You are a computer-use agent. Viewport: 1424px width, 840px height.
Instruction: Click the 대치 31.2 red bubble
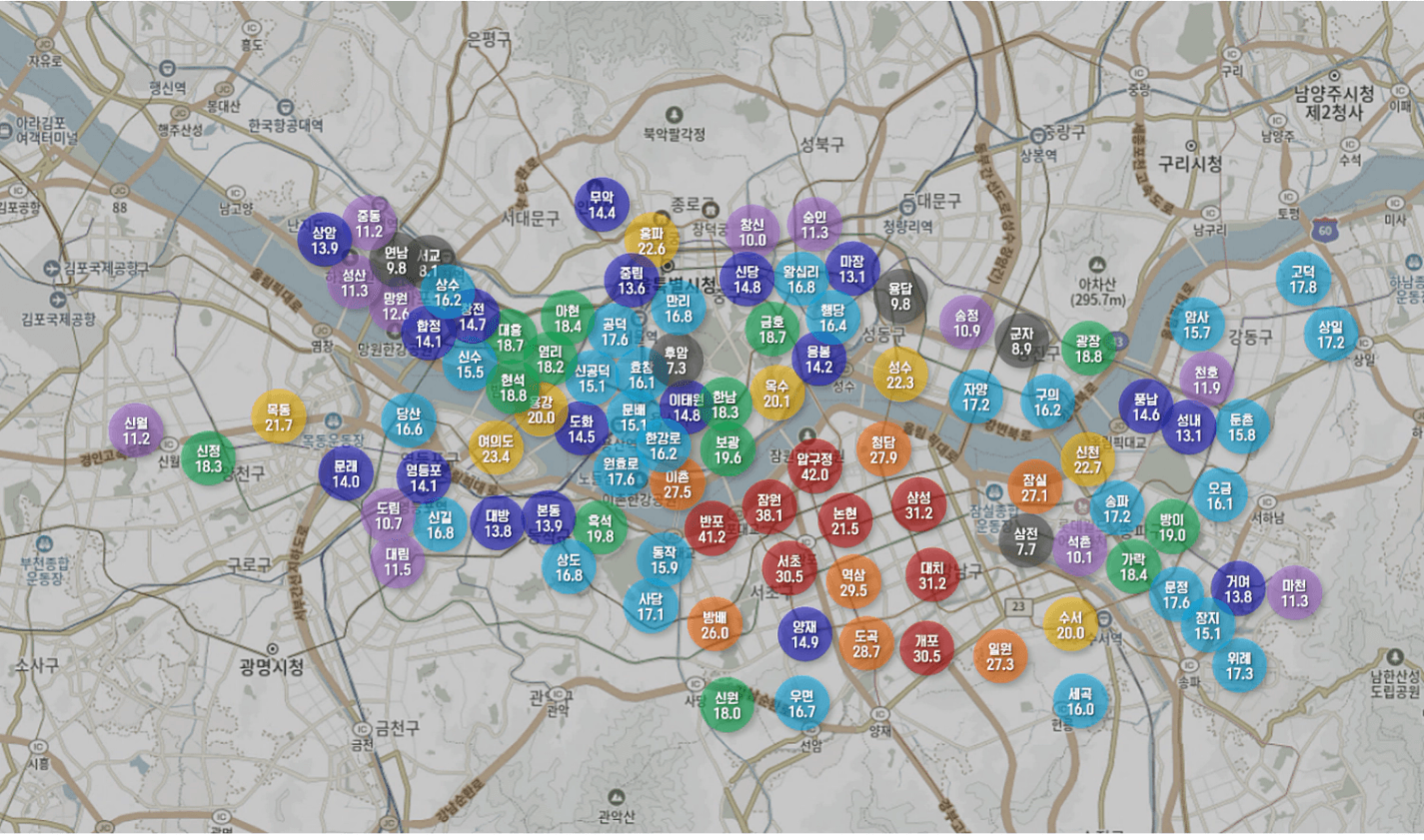coord(932,575)
